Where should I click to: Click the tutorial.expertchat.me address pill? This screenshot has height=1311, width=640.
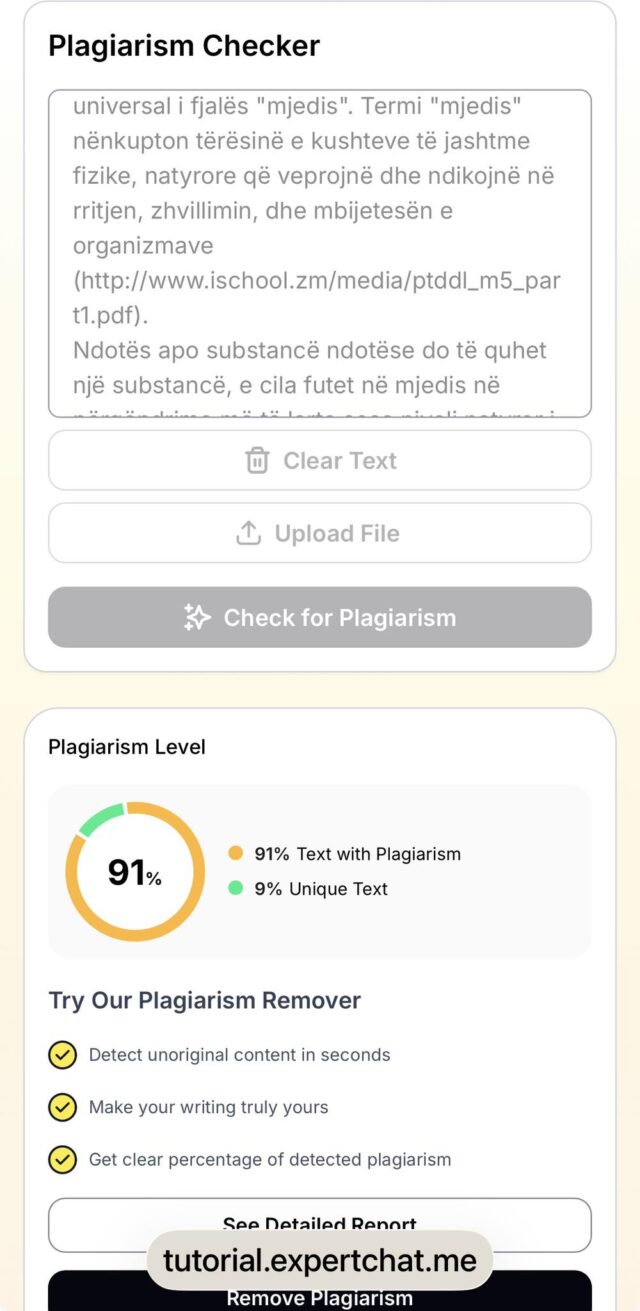[x=320, y=1260]
